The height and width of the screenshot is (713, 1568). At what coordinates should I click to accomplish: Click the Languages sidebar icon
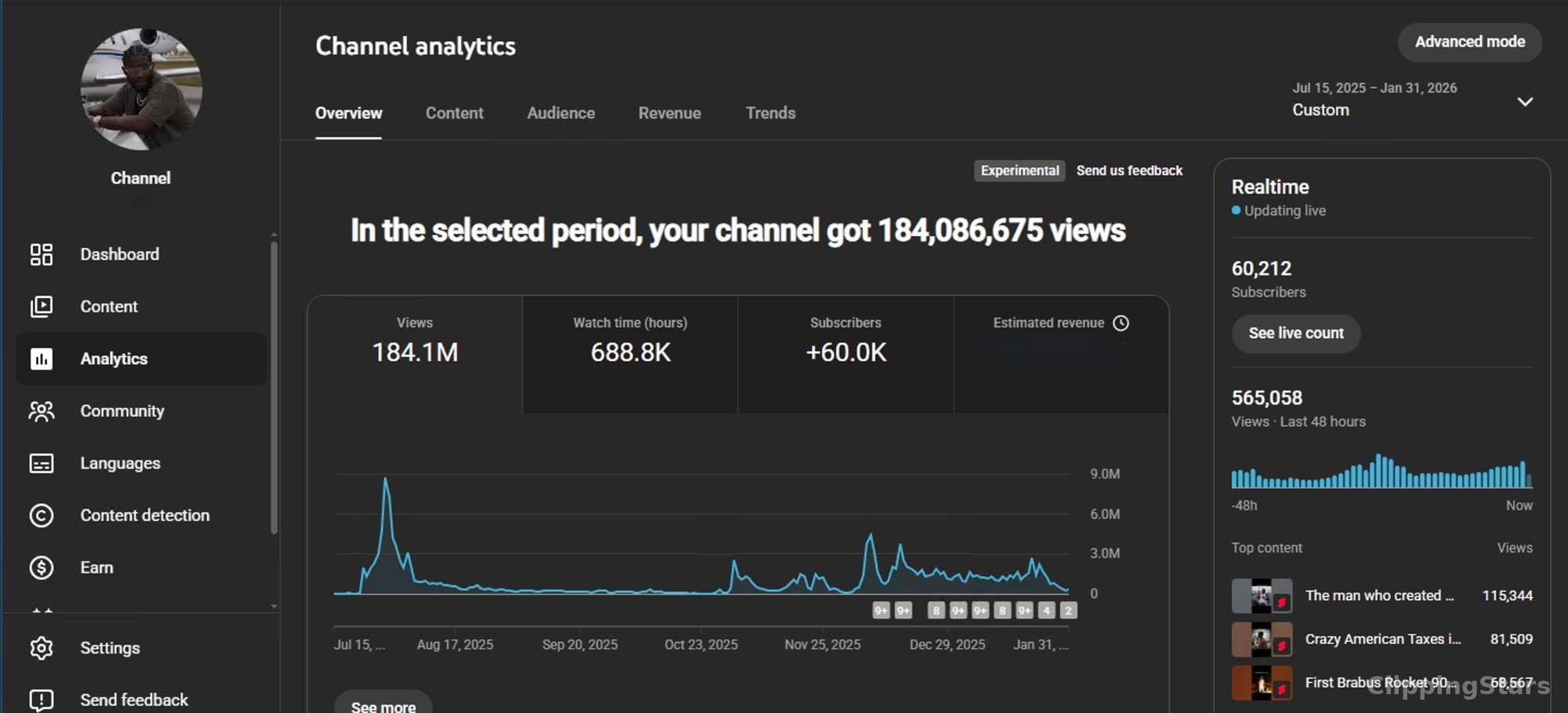[x=41, y=463]
